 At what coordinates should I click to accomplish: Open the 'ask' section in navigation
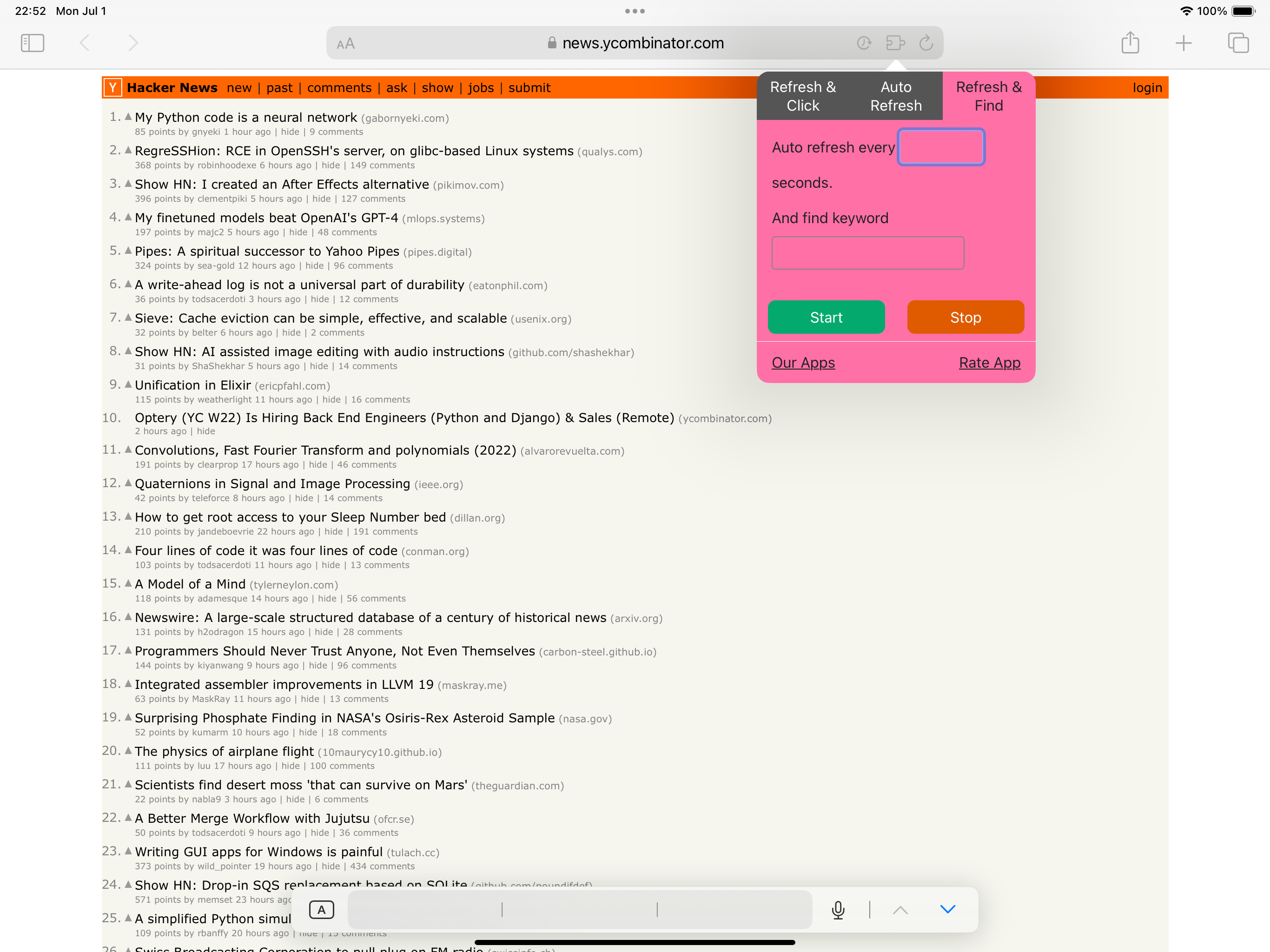tap(397, 88)
